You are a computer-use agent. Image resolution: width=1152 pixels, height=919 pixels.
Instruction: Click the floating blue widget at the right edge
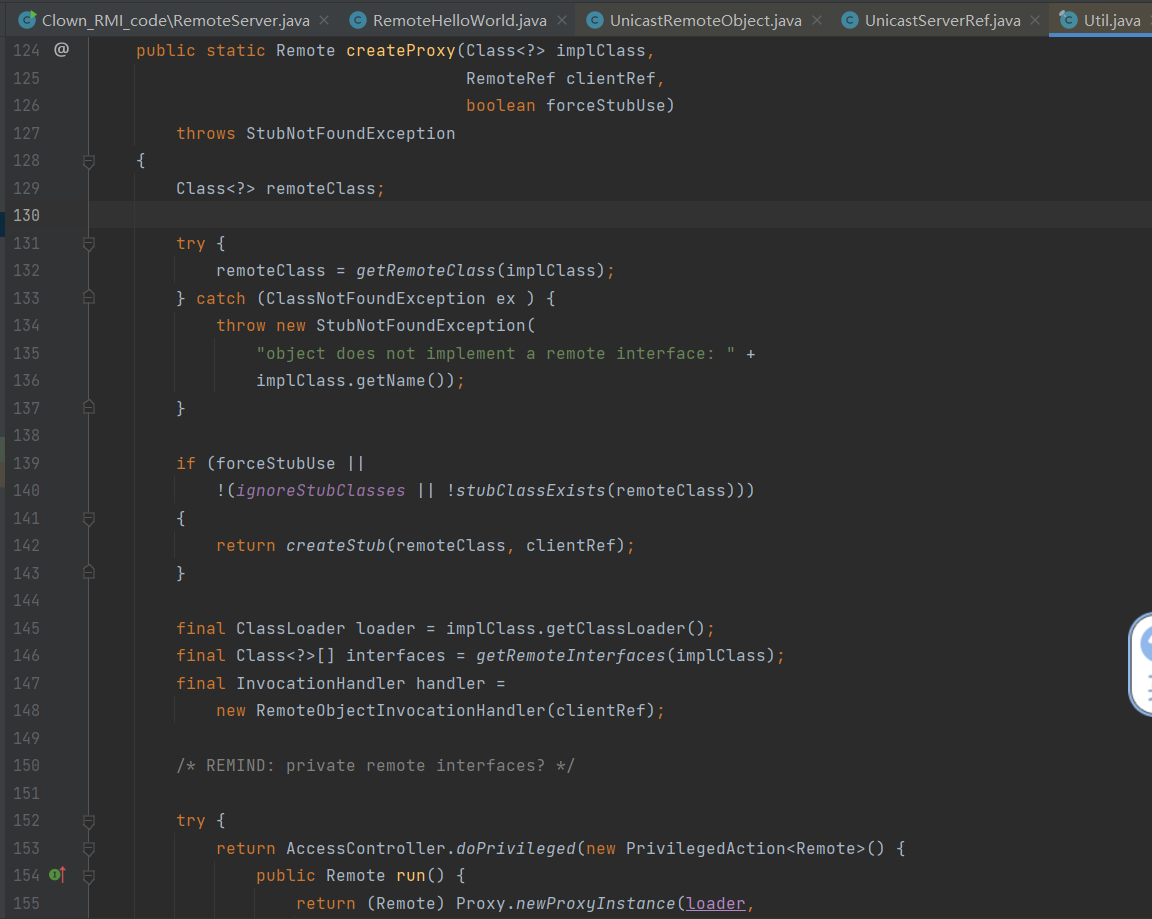pyautogui.click(x=1142, y=665)
